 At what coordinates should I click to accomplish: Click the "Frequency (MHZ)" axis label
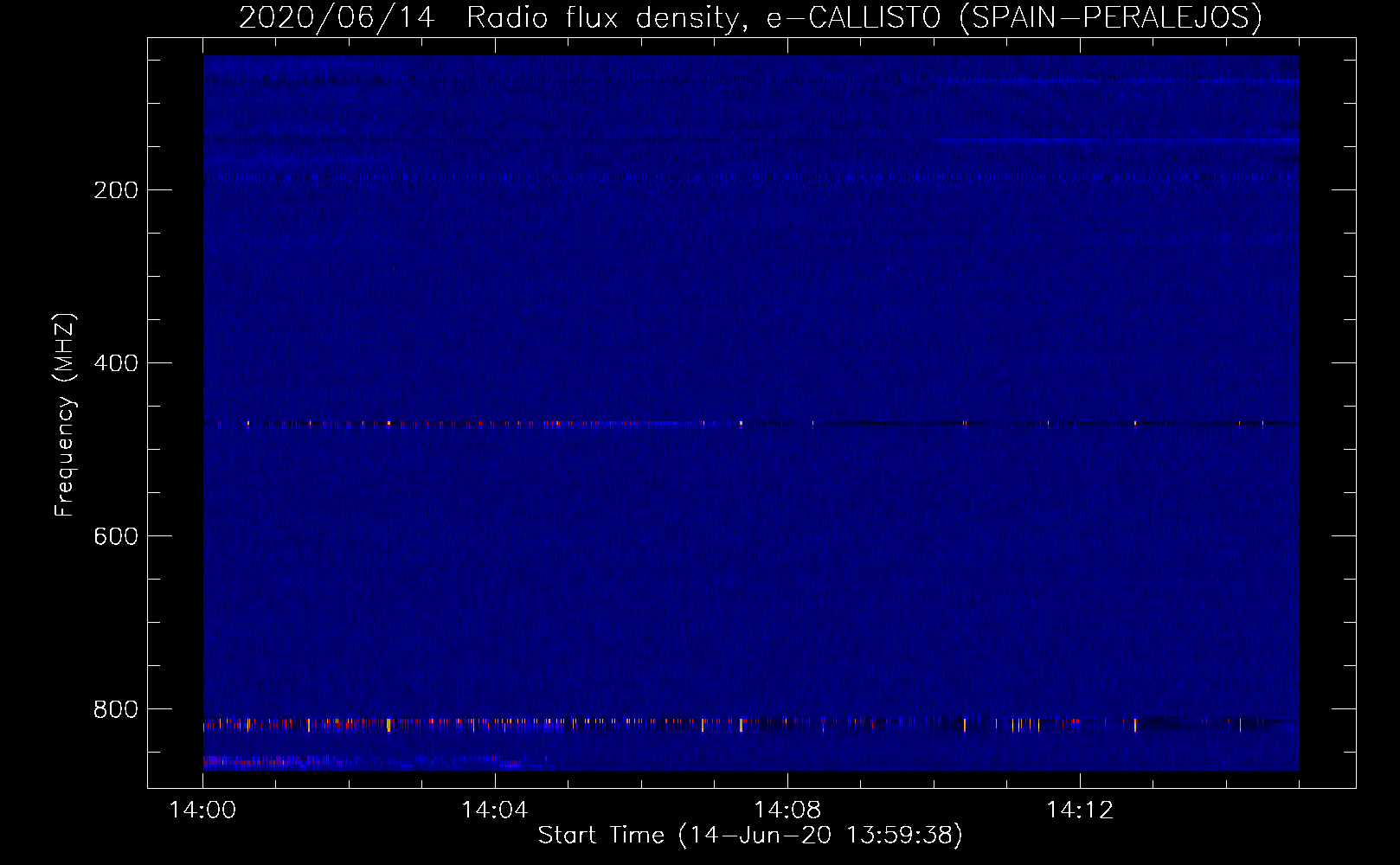65,415
